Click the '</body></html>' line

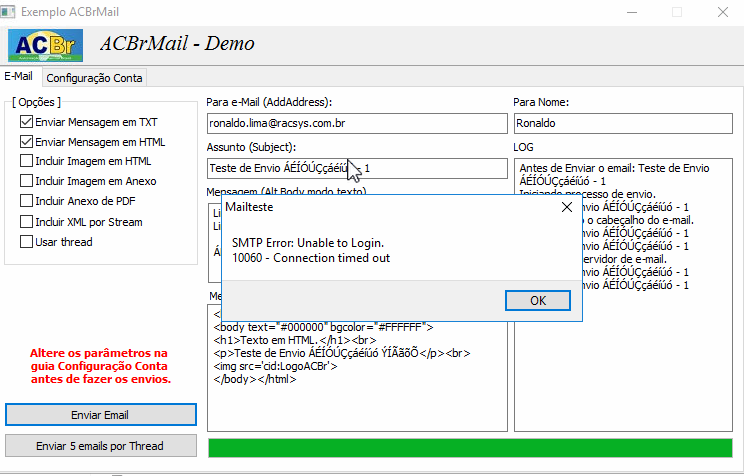pyautogui.click(x=255, y=379)
